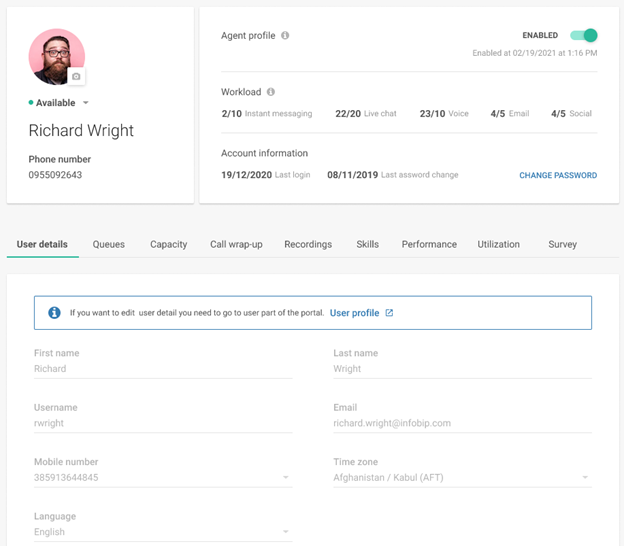624x546 pixels.
Task: Click the Change Password button
Action: coord(557,175)
